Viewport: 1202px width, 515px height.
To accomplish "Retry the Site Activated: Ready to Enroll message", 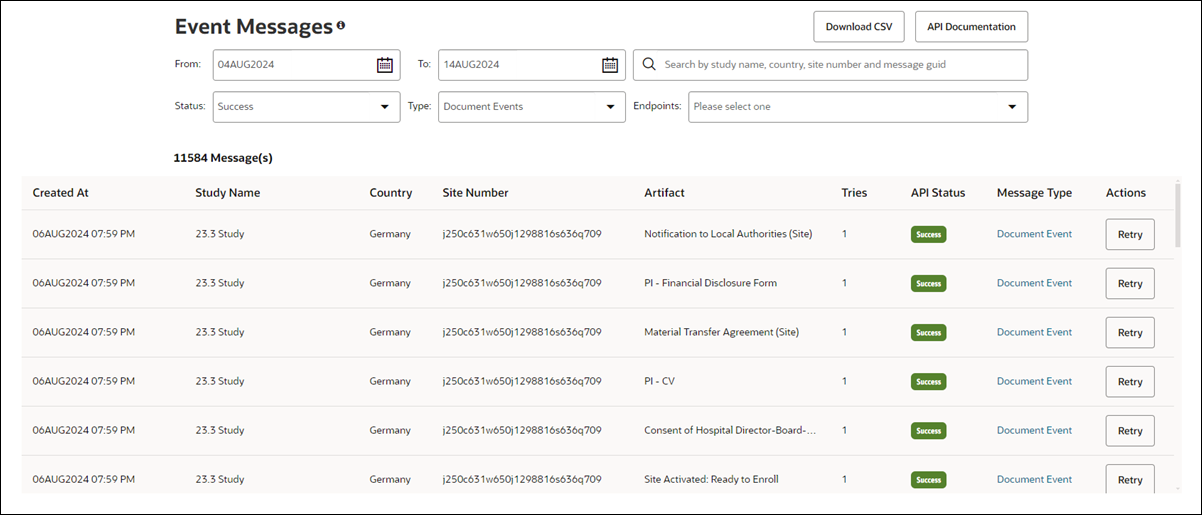I will coord(1130,479).
